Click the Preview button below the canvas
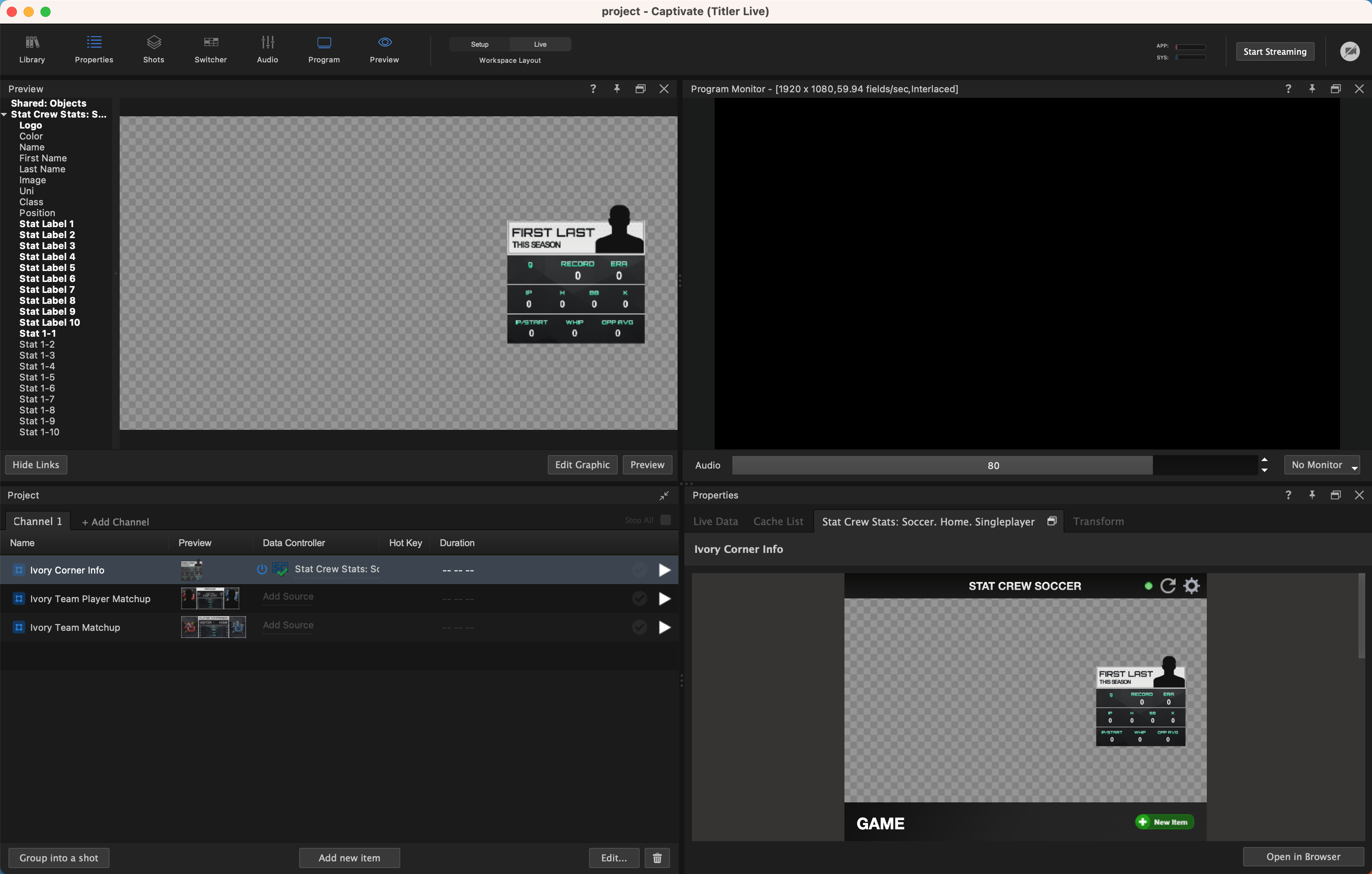This screenshot has height=874, width=1372. tap(647, 464)
